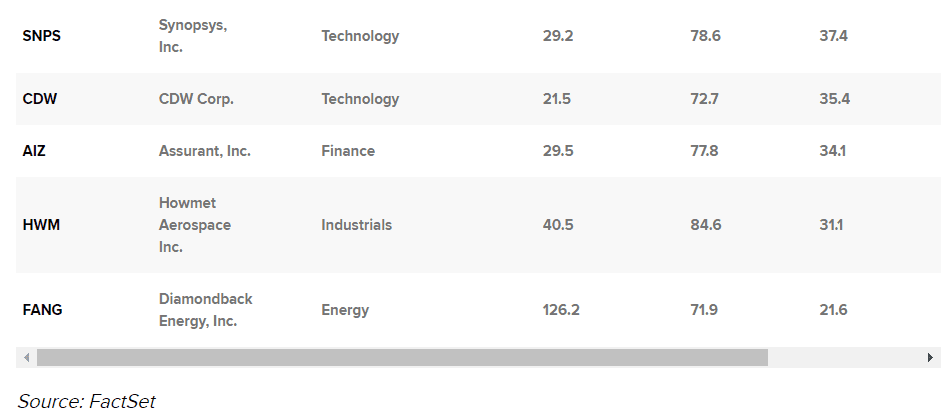This screenshot has width=941, height=420.
Task: Click the Howmet Aerospace Inc. name
Action: coord(195,225)
